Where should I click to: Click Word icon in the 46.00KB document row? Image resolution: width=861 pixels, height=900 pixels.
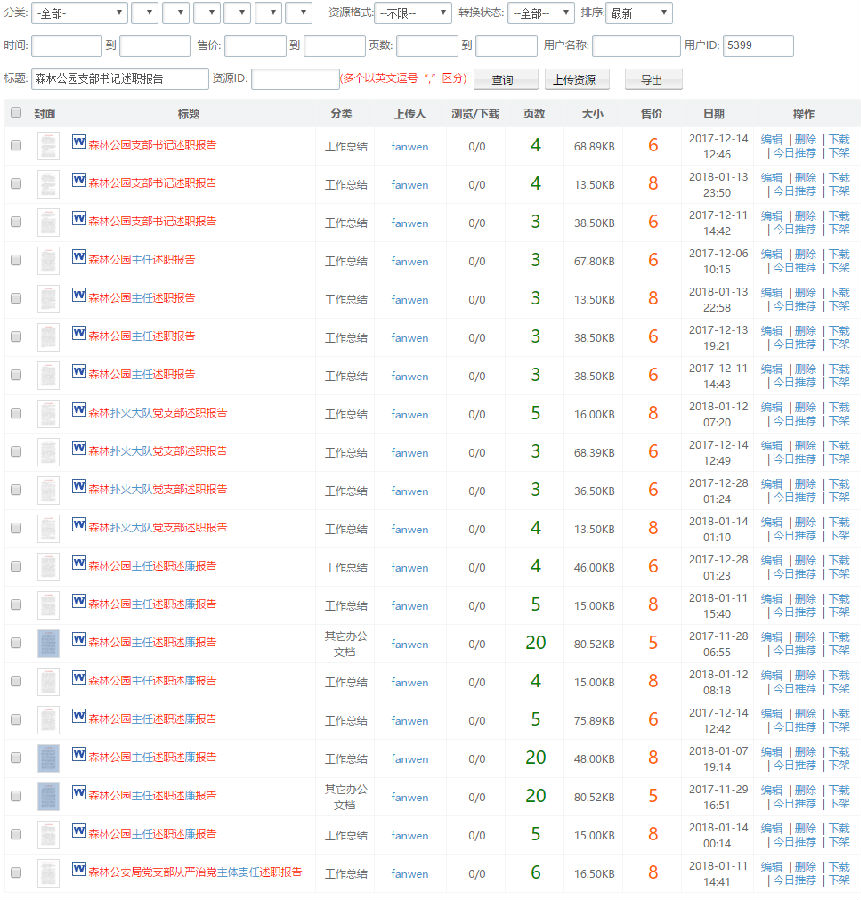point(79,564)
